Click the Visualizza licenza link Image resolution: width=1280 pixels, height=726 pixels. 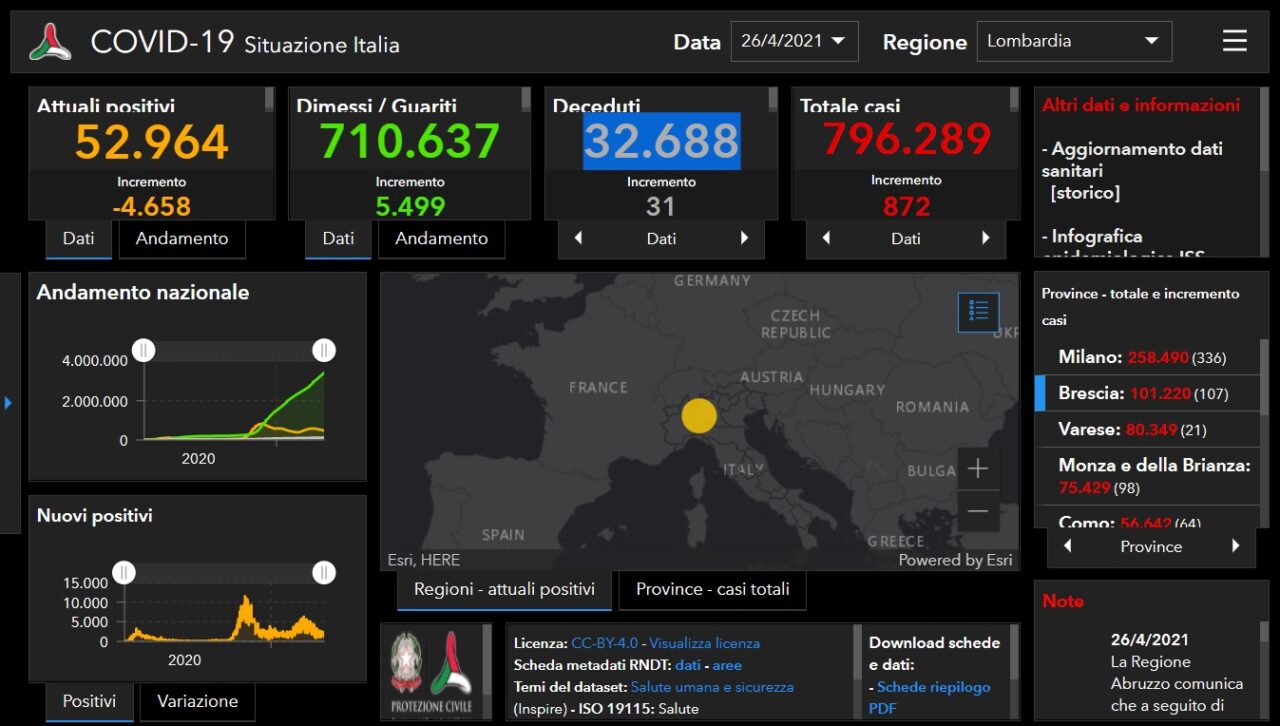[704, 643]
